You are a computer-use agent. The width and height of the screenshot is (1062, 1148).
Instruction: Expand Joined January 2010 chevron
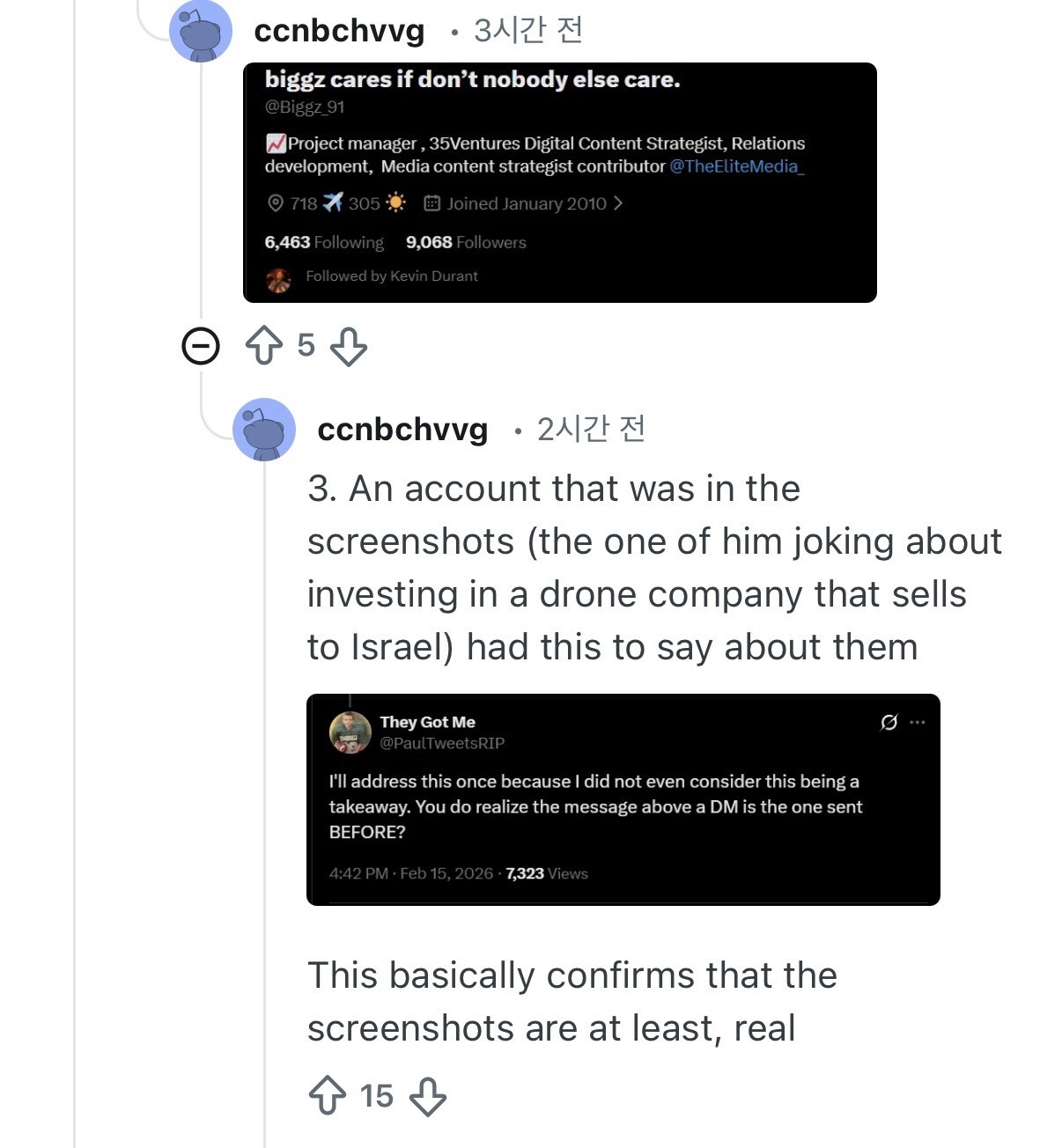pos(618,203)
